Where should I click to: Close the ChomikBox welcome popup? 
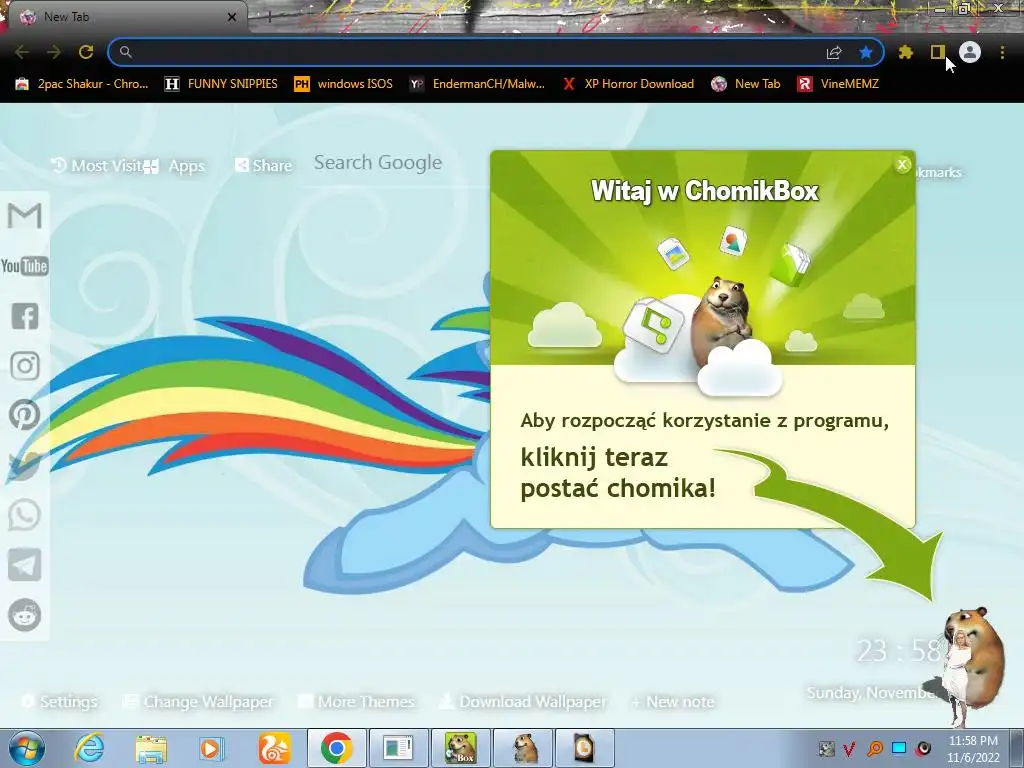point(902,165)
